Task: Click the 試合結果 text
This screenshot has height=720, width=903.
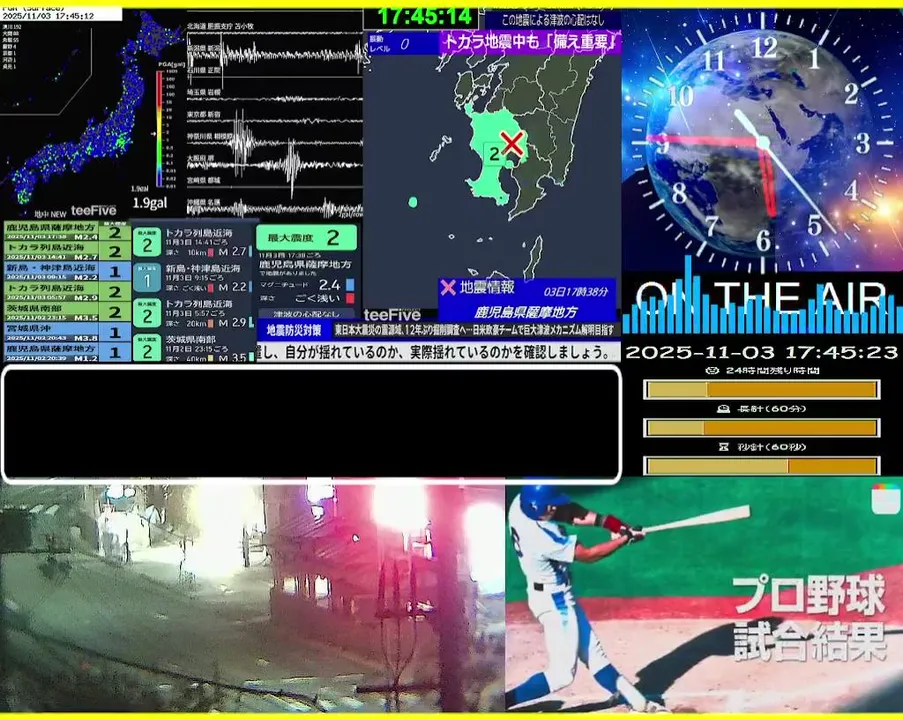Action: coord(811,640)
